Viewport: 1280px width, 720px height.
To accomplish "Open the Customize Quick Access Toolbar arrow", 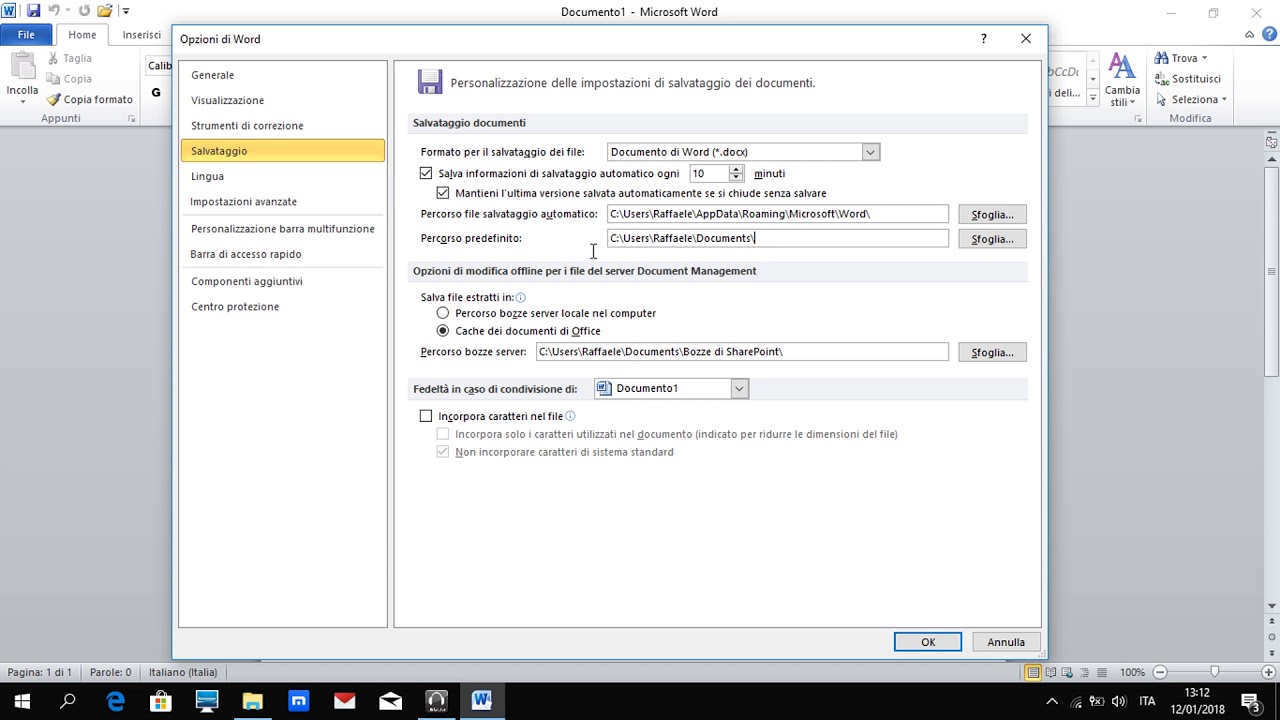I will tap(126, 11).
